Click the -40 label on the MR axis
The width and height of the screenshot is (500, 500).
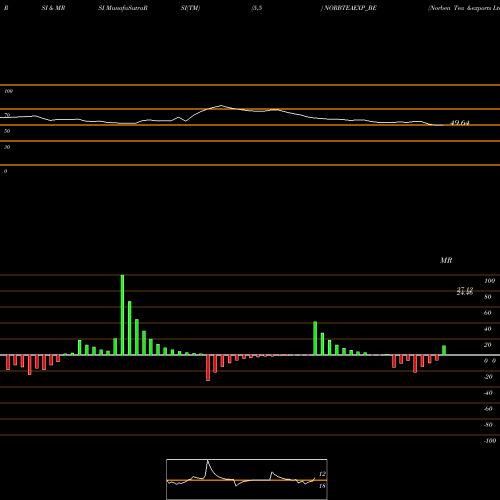(488, 393)
